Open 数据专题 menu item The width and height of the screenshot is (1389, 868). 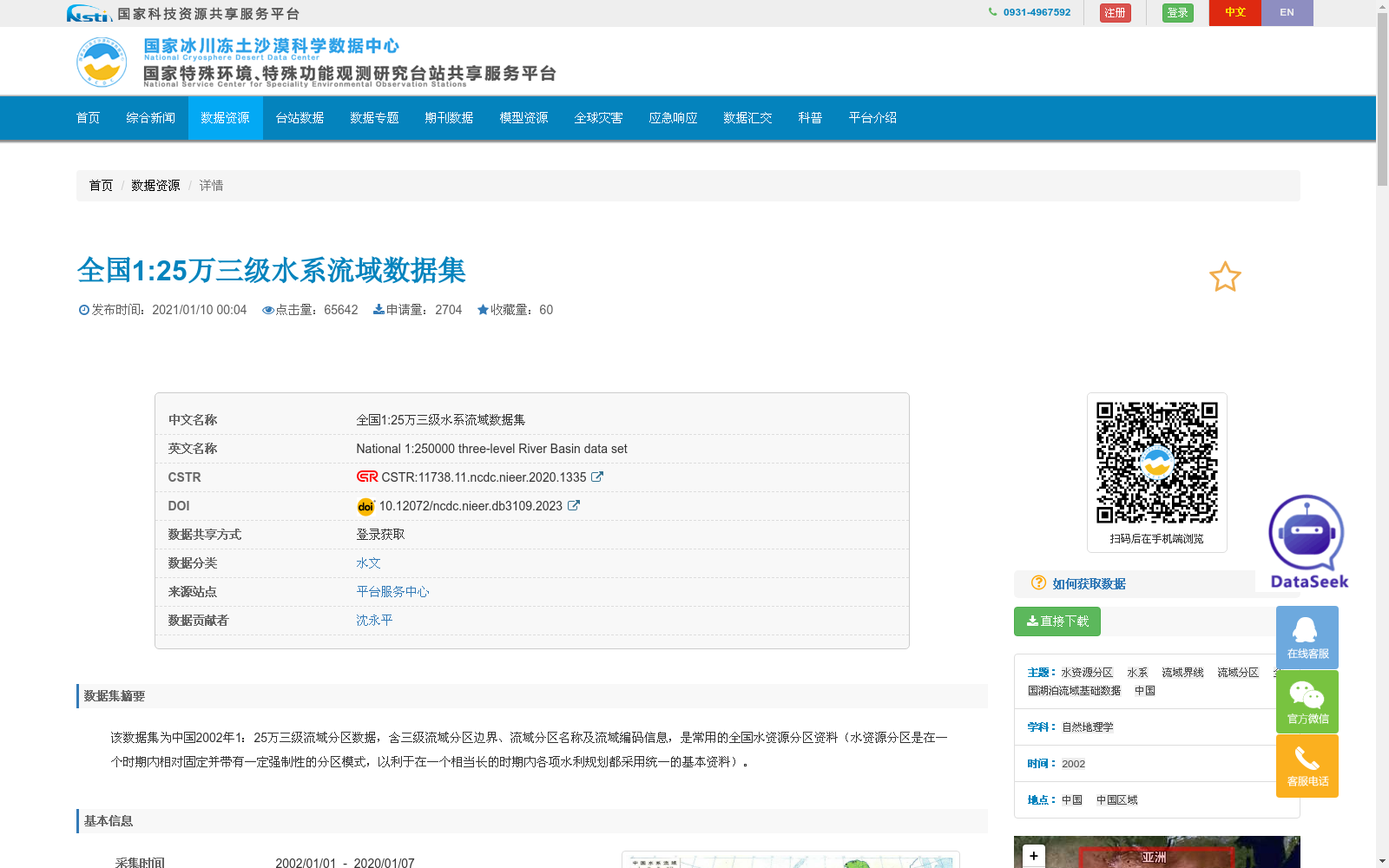(x=375, y=118)
